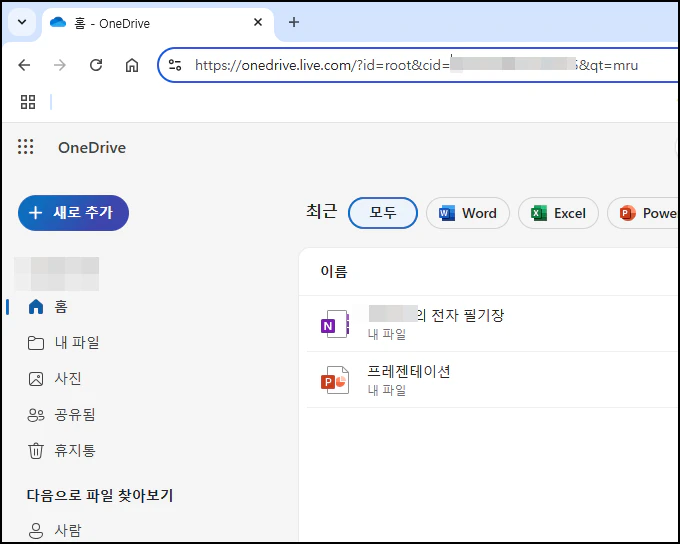Viewport: 680px width, 544px height.
Task: Open the browser apps grid shortcut
Action: (28, 102)
